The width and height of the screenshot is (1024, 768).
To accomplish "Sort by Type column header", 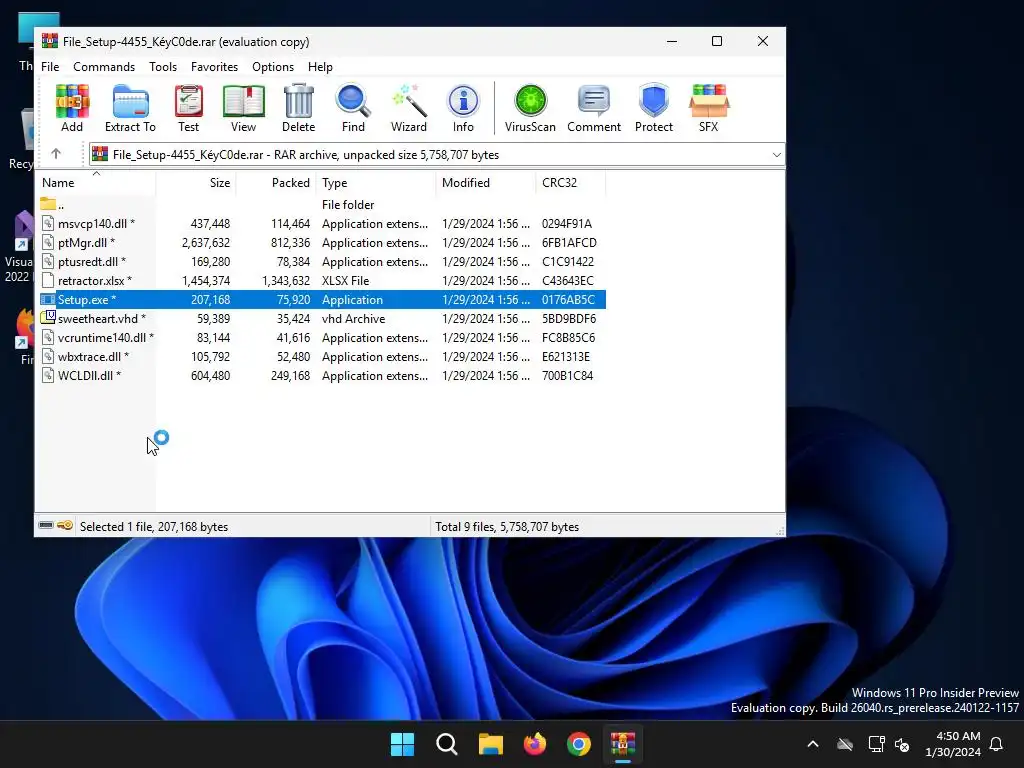I will [376, 183].
